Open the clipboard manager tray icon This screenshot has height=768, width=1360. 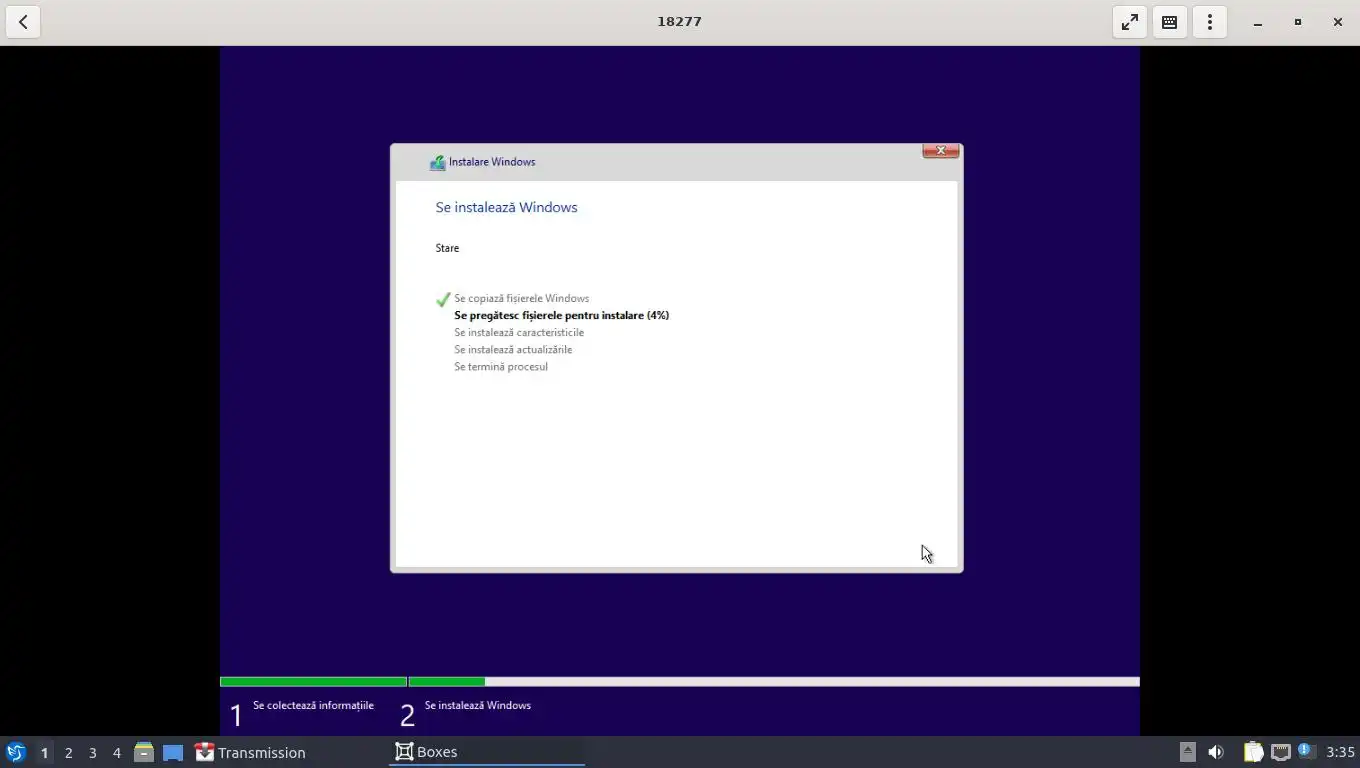pyautogui.click(x=1253, y=752)
